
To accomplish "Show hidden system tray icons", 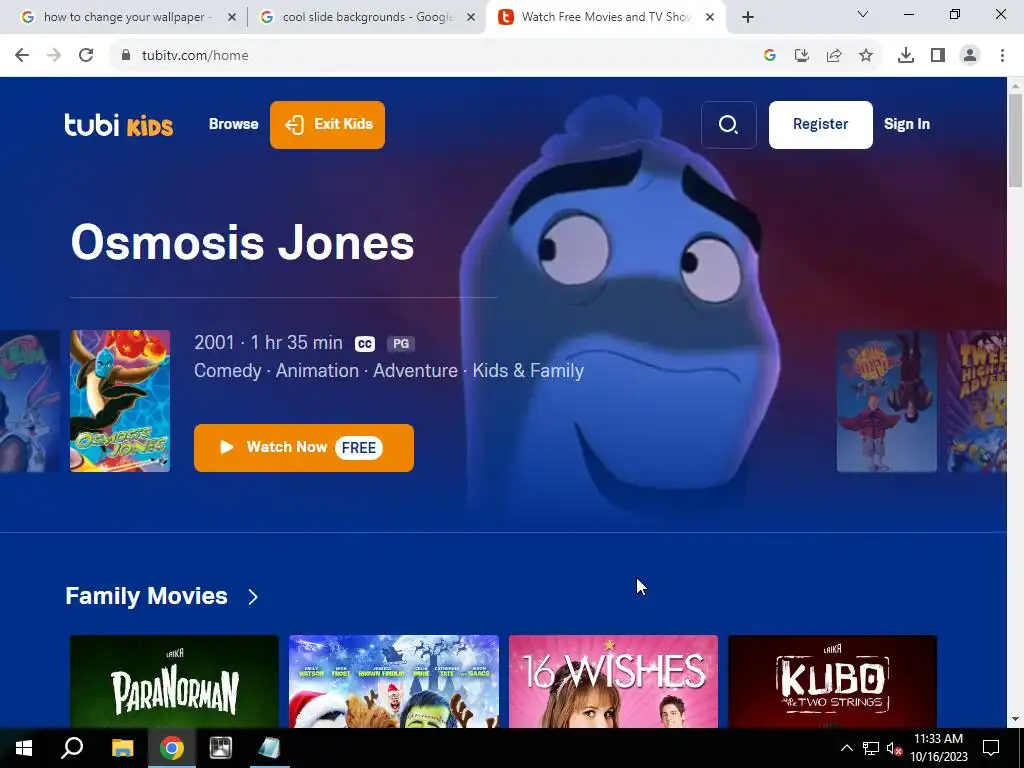I will [x=846, y=748].
